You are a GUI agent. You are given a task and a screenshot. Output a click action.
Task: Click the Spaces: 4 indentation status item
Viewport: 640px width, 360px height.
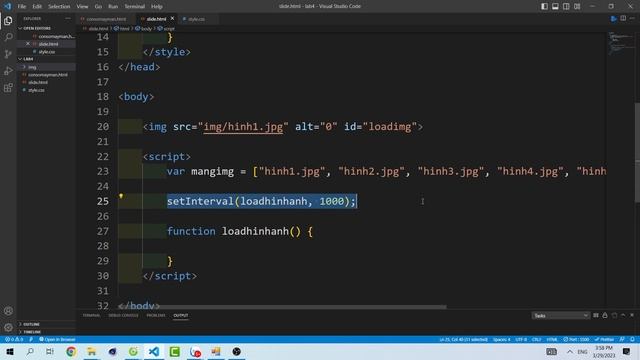[x=501, y=340]
